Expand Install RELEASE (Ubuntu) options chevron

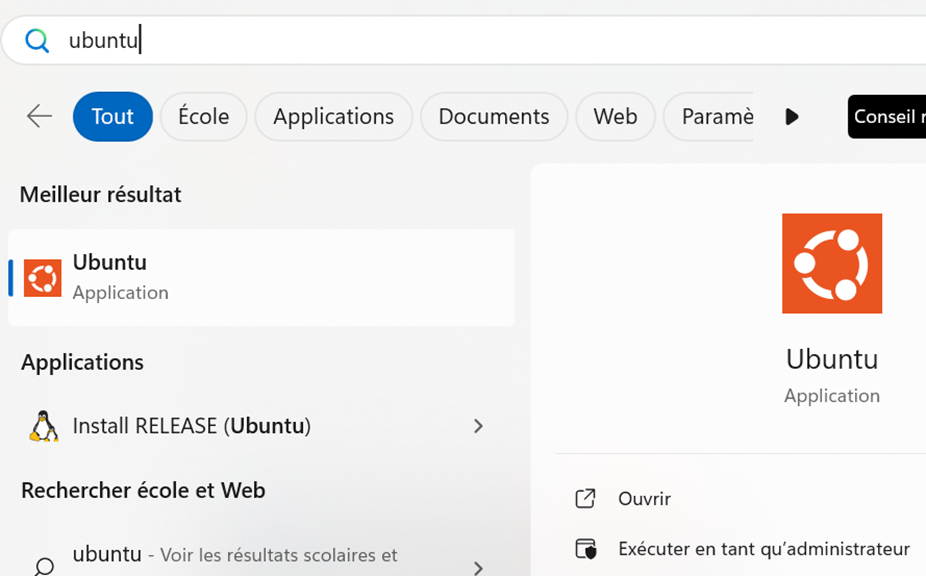[x=478, y=426]
